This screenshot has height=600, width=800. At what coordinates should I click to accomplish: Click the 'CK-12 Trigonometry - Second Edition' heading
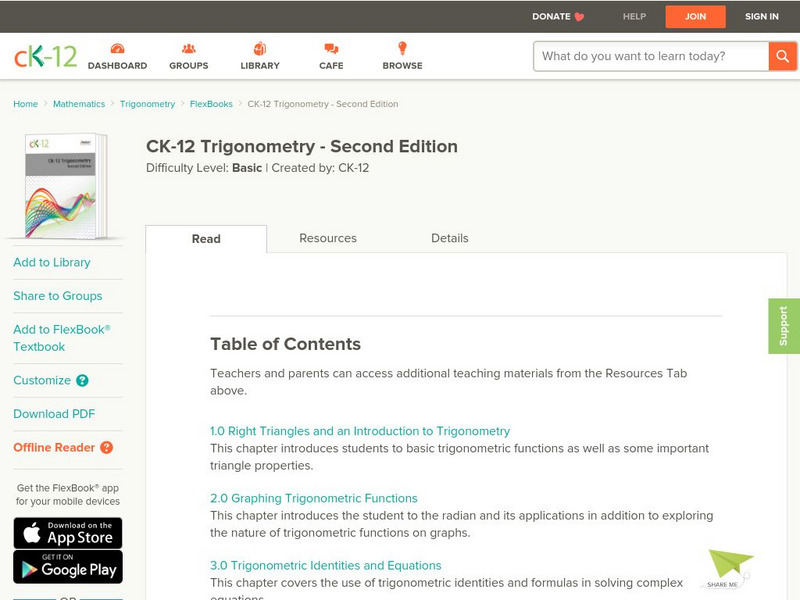(302, 146)
